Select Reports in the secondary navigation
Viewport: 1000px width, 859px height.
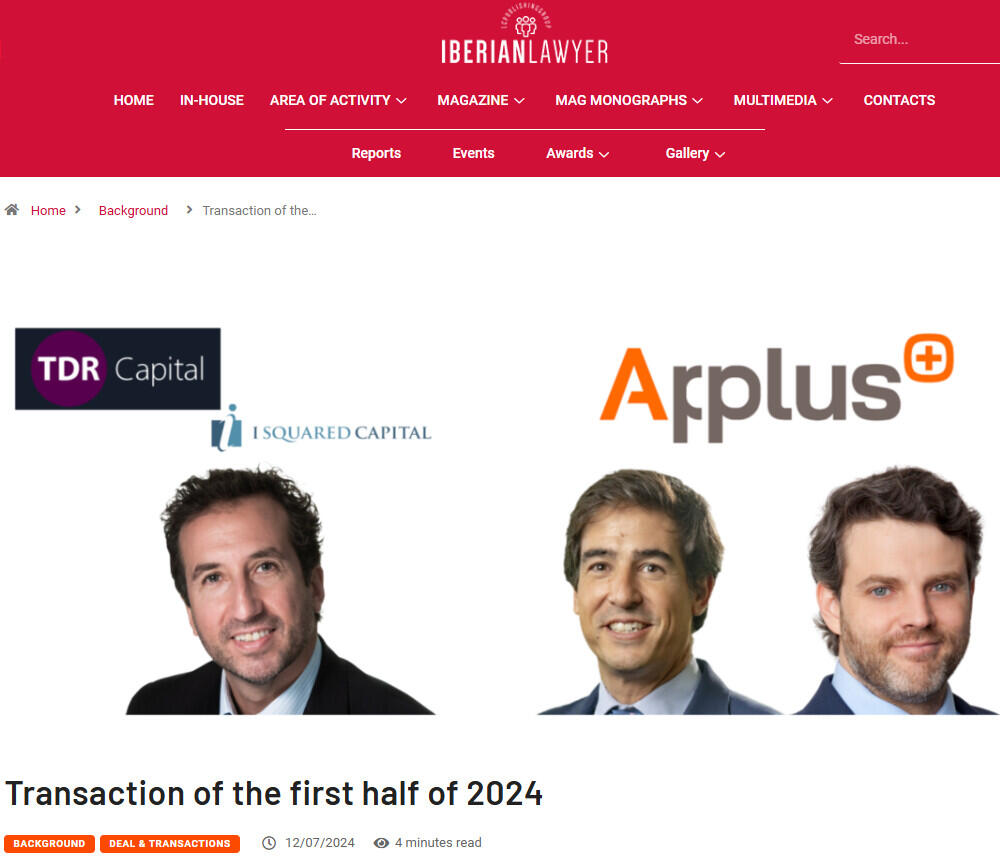[376, 153]
